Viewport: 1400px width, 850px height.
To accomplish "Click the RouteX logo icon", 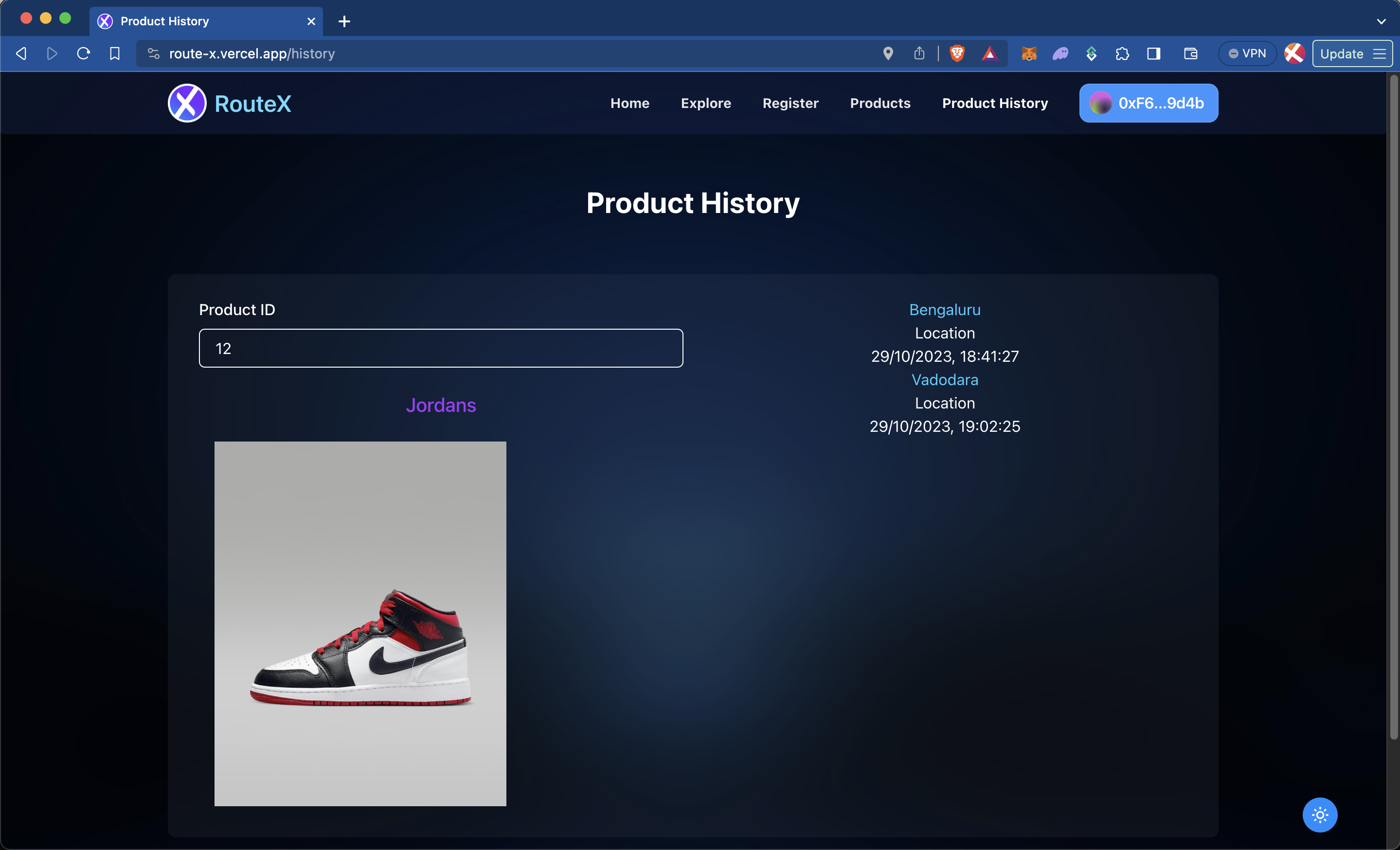I will (187, 104).
